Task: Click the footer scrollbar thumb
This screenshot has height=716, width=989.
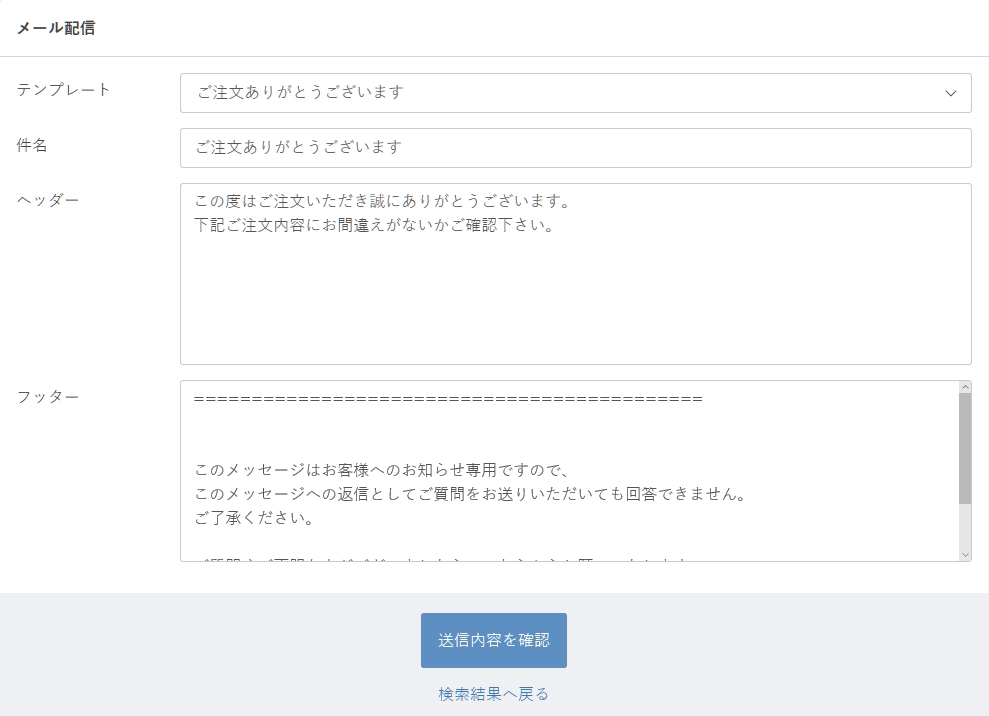Action: (964, 447)
